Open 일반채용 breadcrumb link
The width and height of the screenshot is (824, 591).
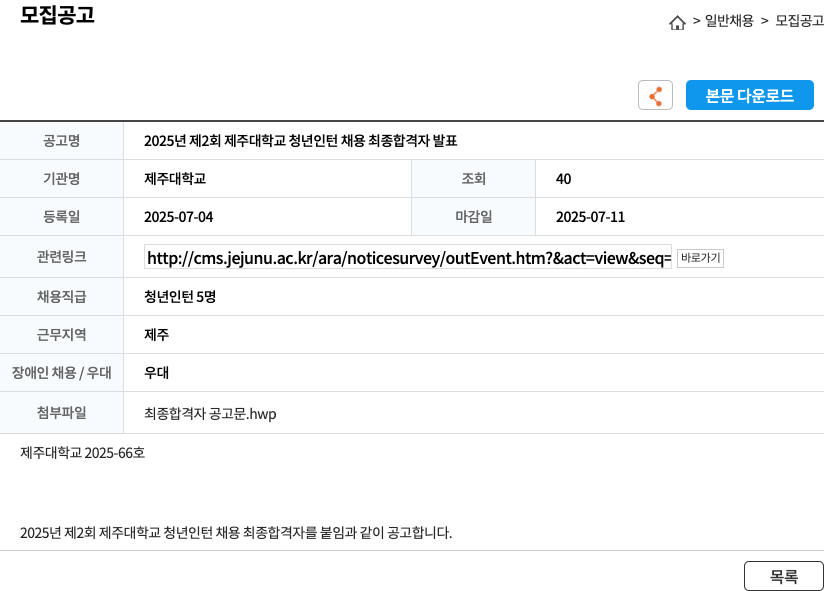[729, 20]
